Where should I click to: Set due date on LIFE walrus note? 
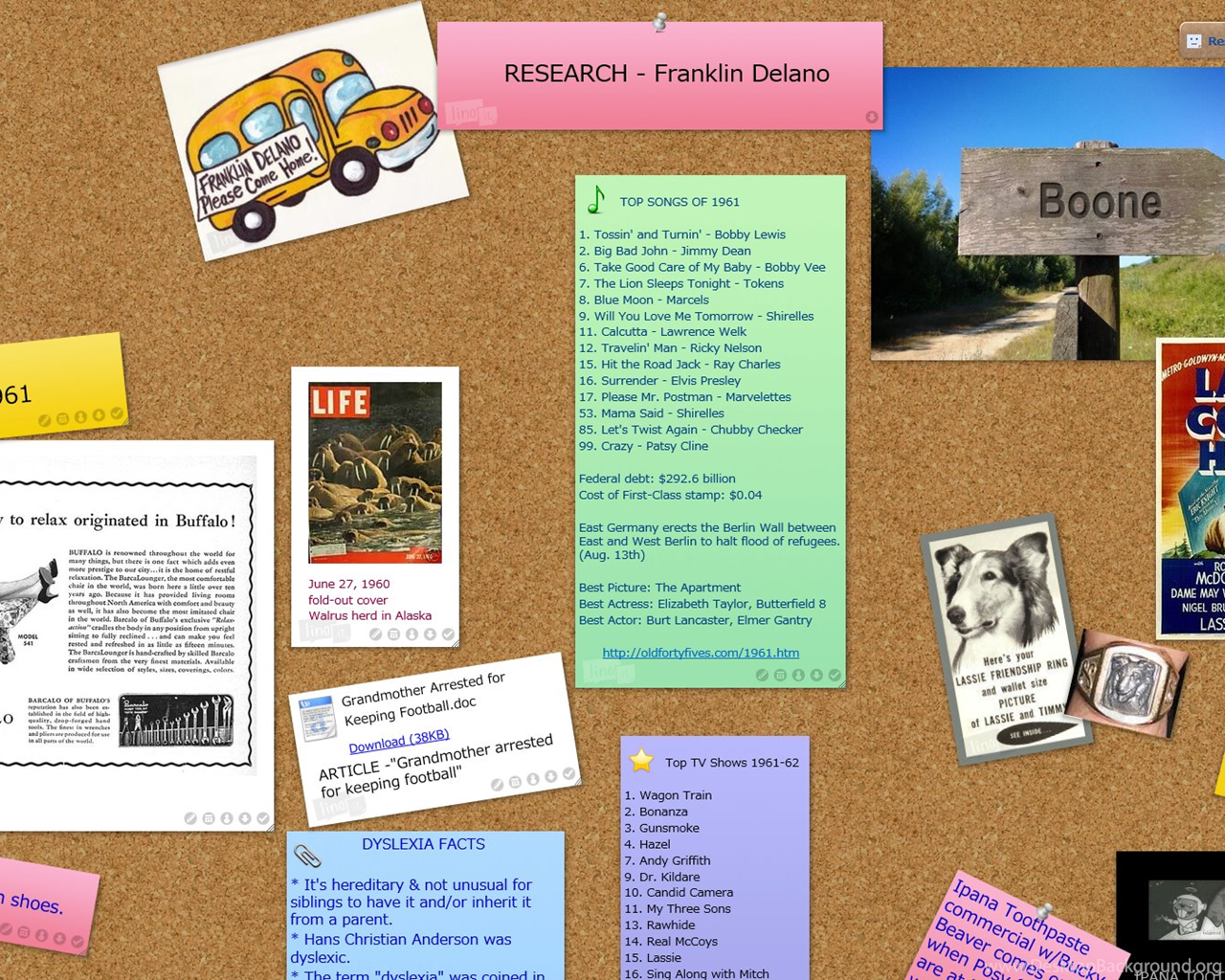[393, 635]
